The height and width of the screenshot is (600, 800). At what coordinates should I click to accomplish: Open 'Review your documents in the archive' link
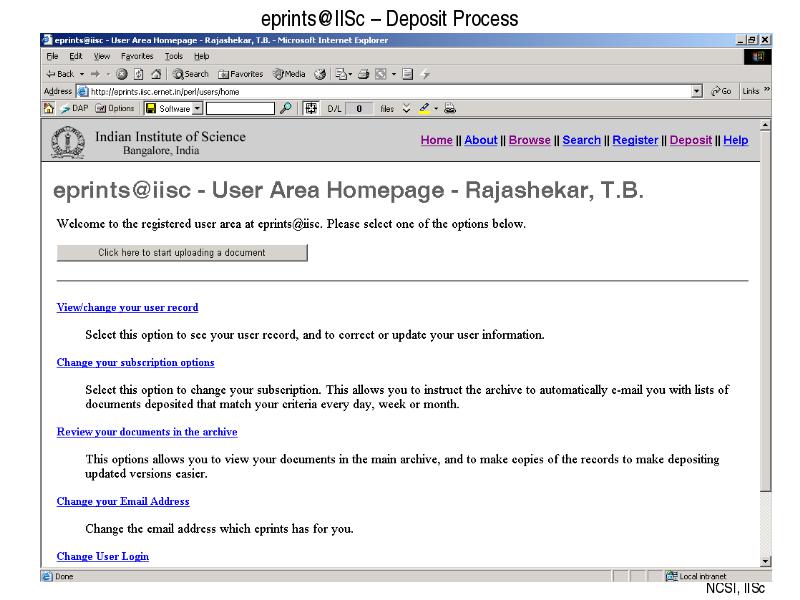pyautogui.click(x=147, y=432)
